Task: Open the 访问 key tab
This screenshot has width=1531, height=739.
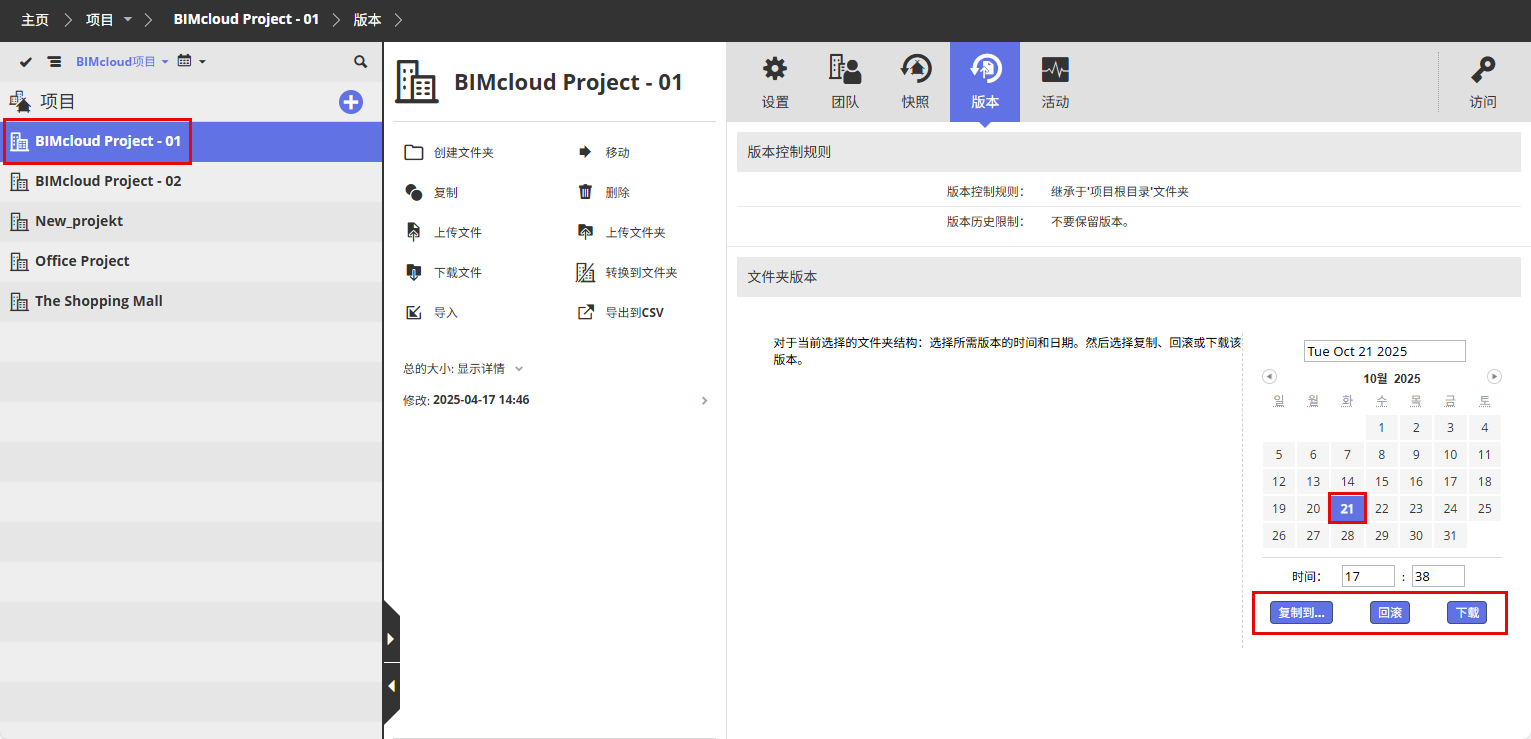Action: coord(1483,82)
